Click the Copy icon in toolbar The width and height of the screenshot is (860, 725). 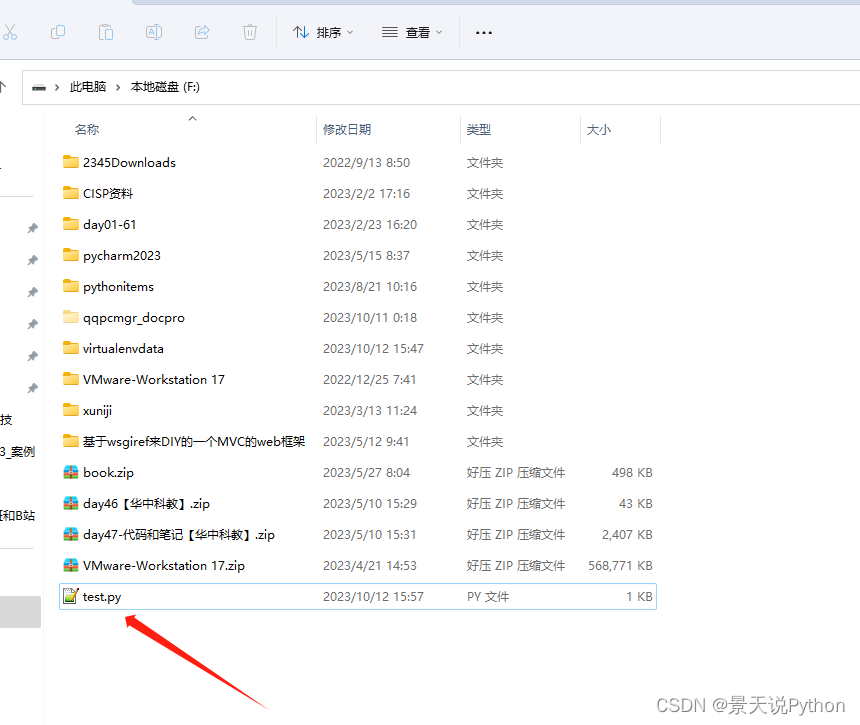[58, 32]
